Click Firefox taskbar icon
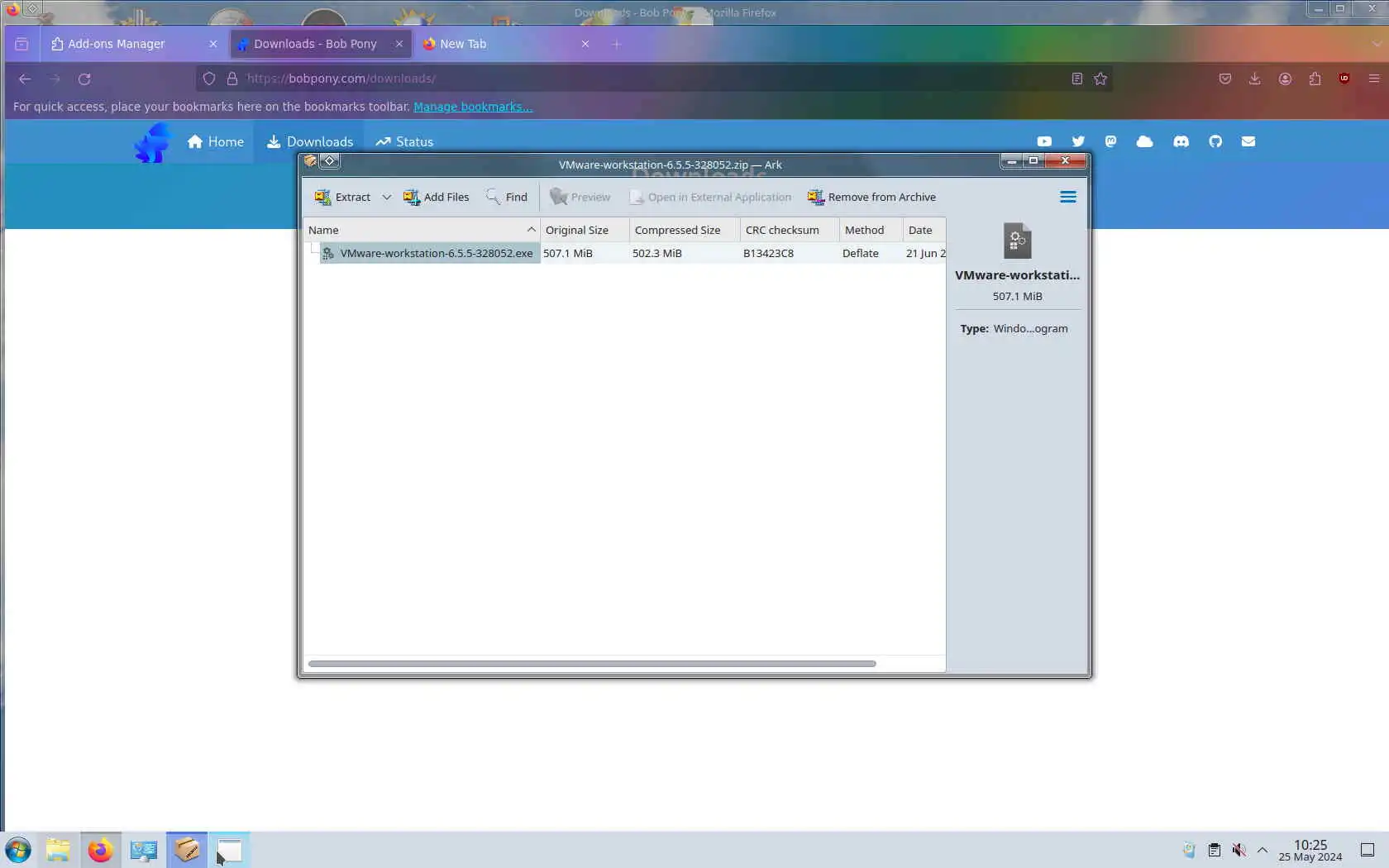 pyautogui.click(x=101, y=850)
